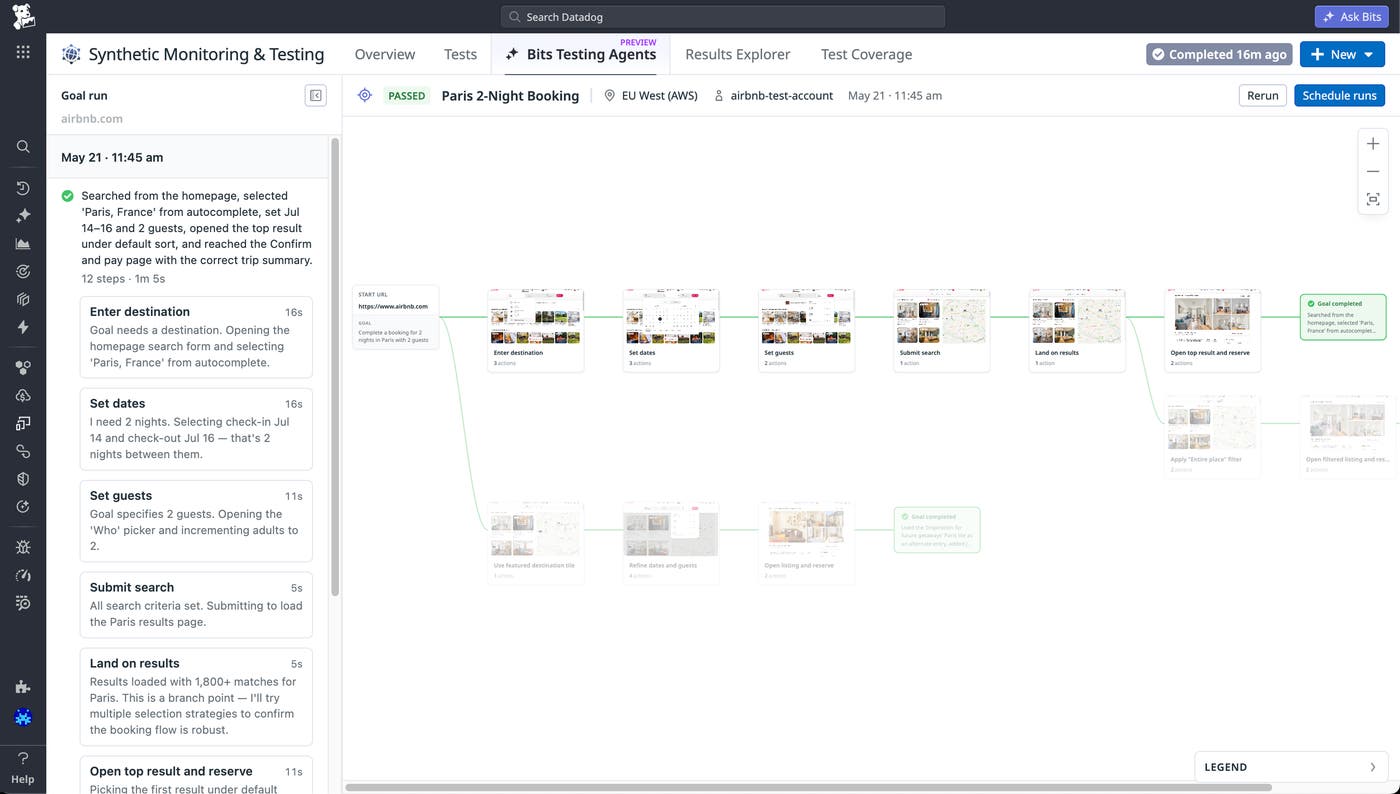Open the Enter destination step card in sidebar

(x=196, y=337)
